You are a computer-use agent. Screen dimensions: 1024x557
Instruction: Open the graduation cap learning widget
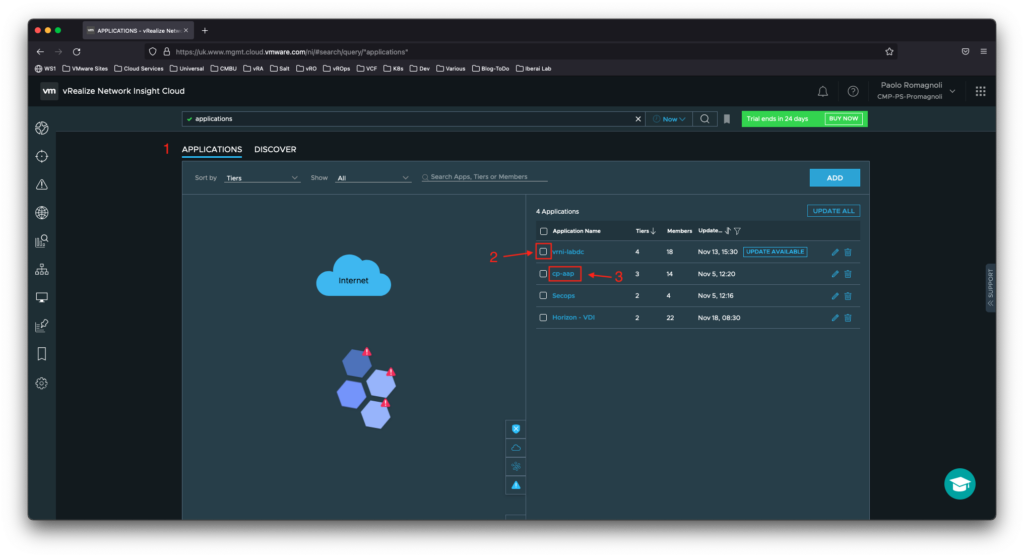[959, 484]
